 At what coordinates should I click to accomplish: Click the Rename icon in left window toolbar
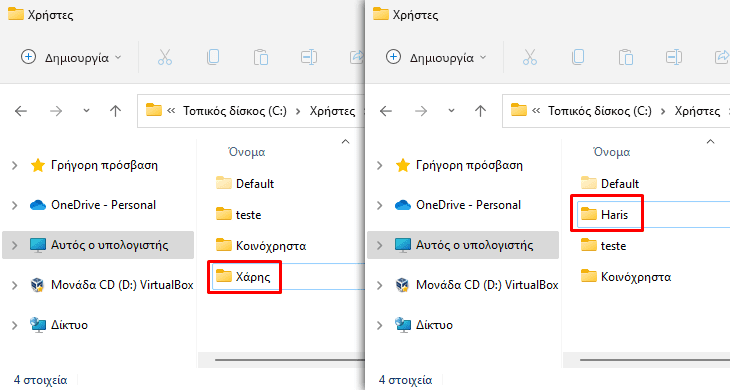pos(309,57)
